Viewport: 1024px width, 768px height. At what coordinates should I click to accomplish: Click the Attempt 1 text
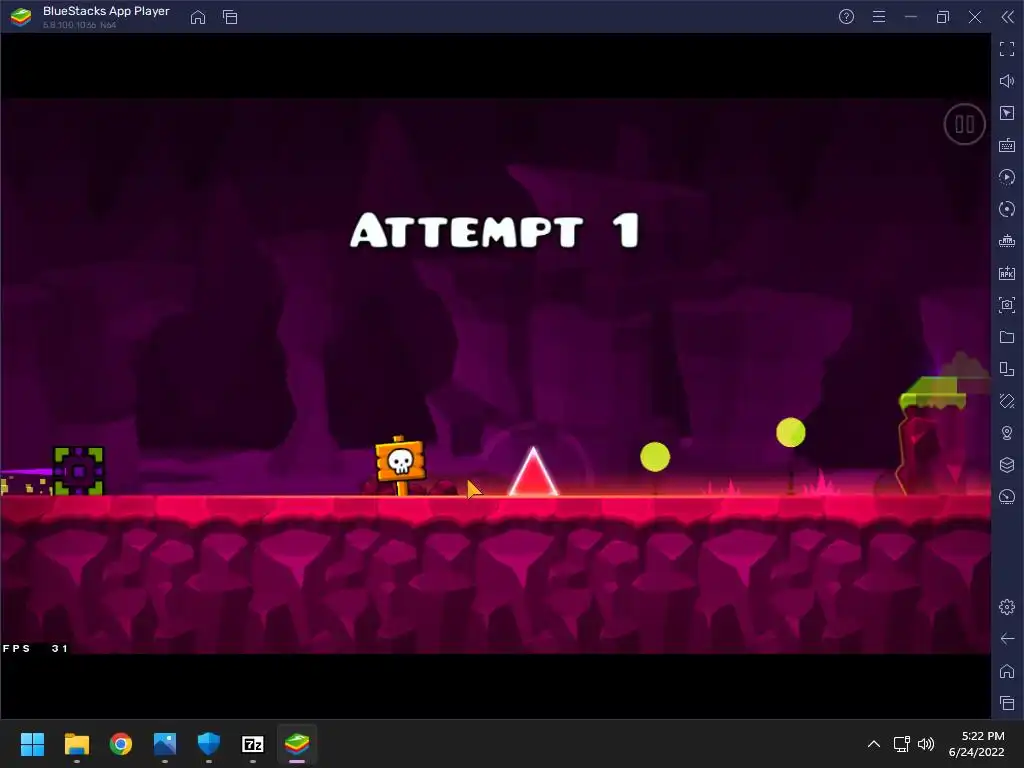point(495,230)
